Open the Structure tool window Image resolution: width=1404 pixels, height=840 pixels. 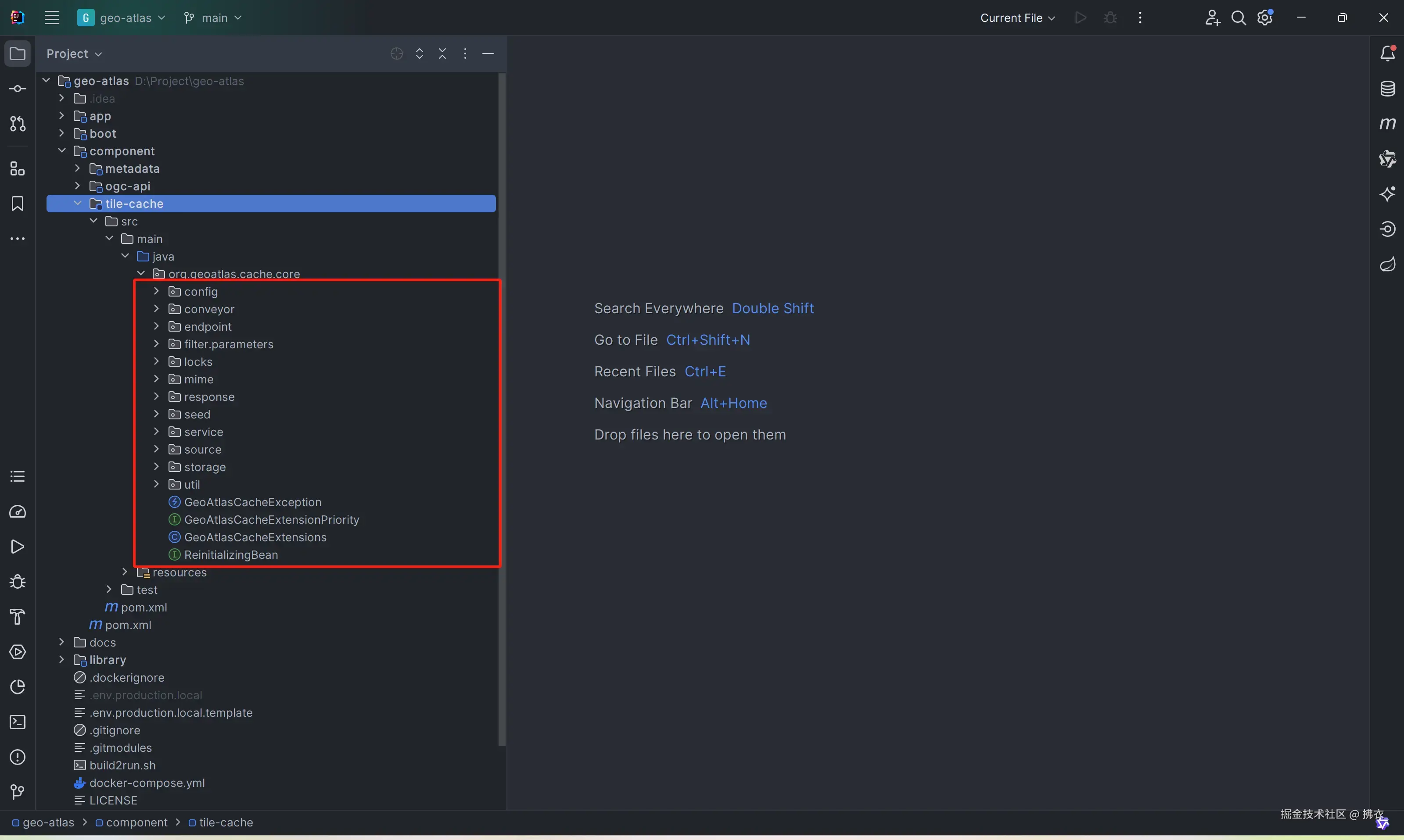coord(18,169)
